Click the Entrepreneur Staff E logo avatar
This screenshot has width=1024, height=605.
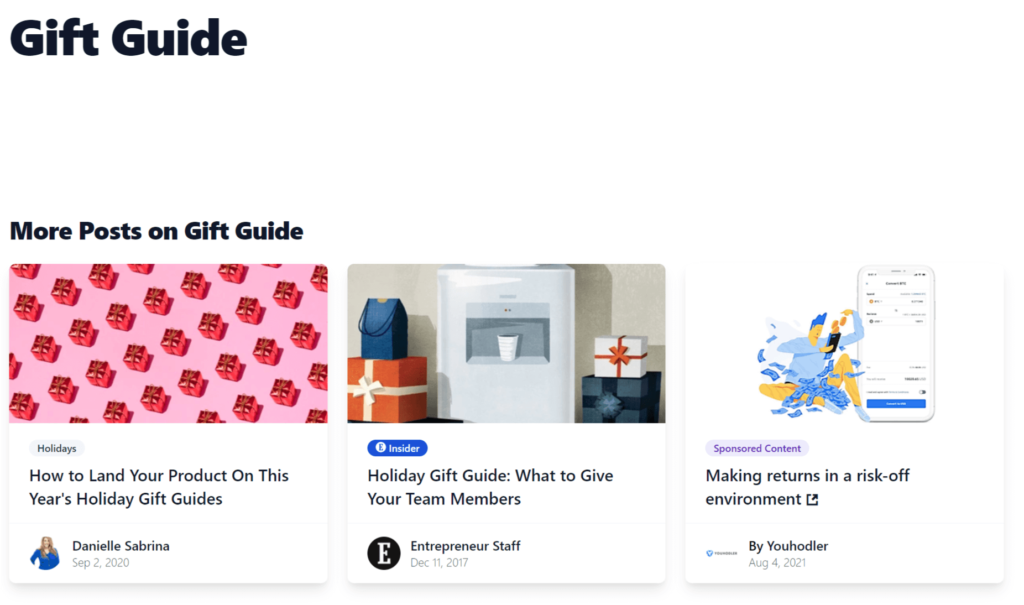pyautogui.click(x=384, y=553)
